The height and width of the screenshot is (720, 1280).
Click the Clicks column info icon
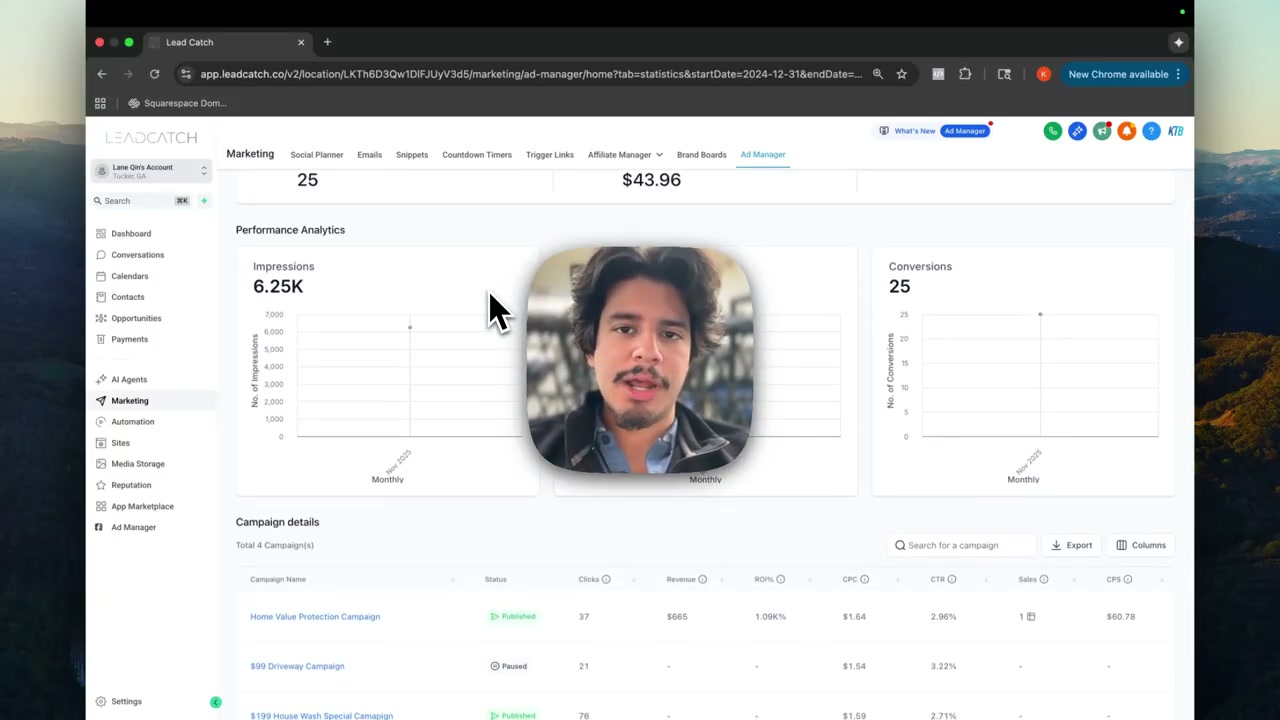click(x=606, y=579)
